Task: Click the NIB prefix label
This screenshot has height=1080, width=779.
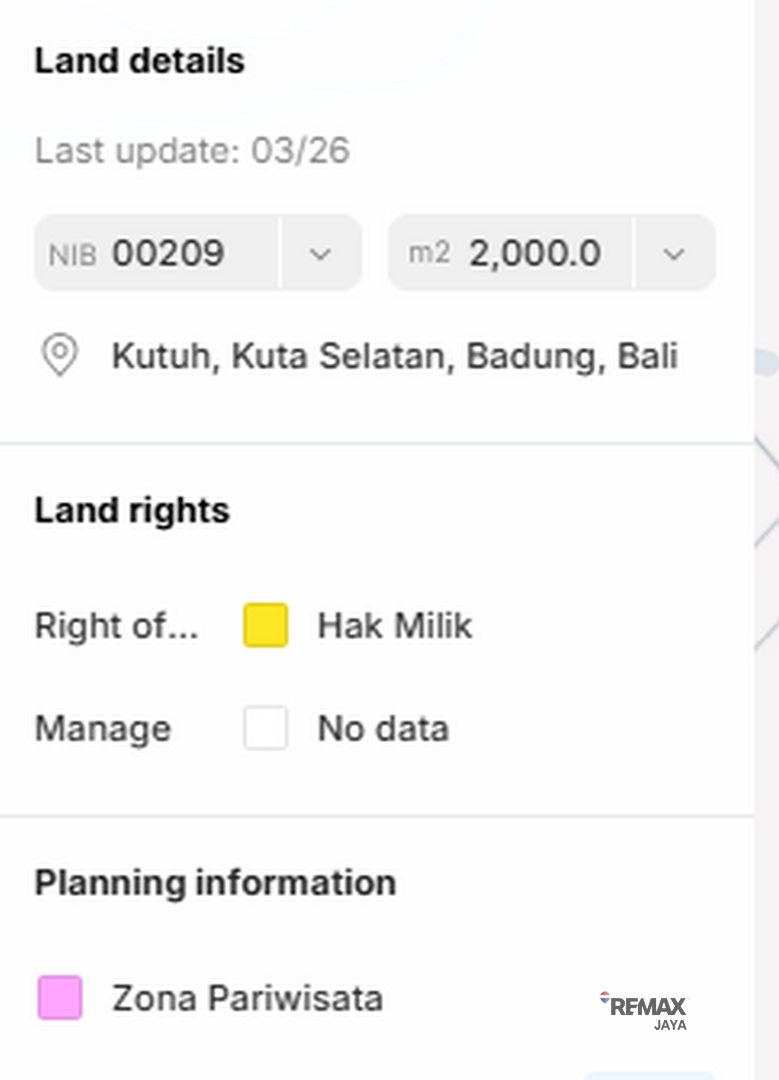Action: point(73,254)
